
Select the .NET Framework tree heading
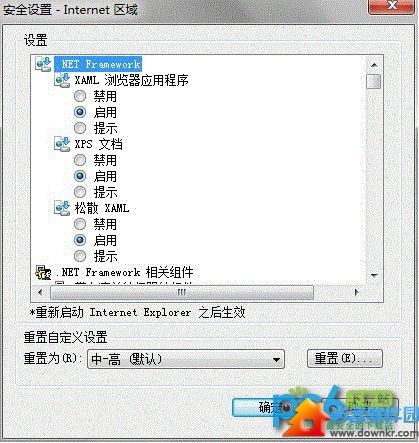(x=98, y=64)
